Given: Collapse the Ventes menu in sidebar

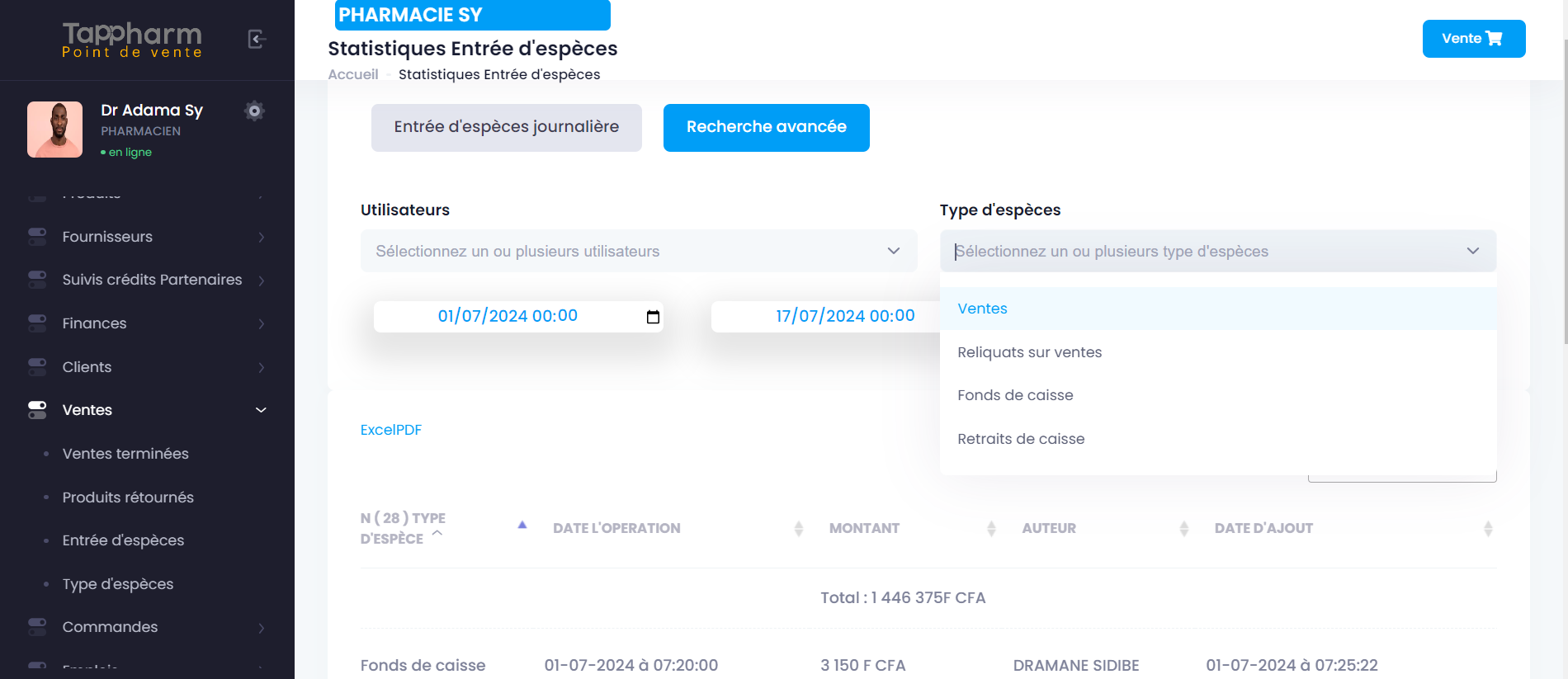Looking at the screenshot, I should [x=261, y=410].
